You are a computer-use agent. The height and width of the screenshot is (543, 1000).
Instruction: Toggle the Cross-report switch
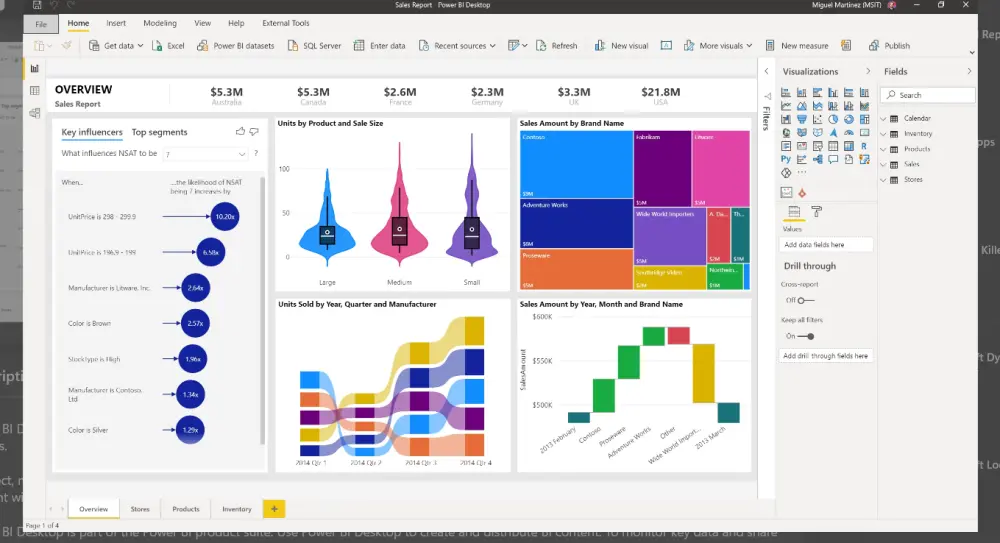click(805, 300)
